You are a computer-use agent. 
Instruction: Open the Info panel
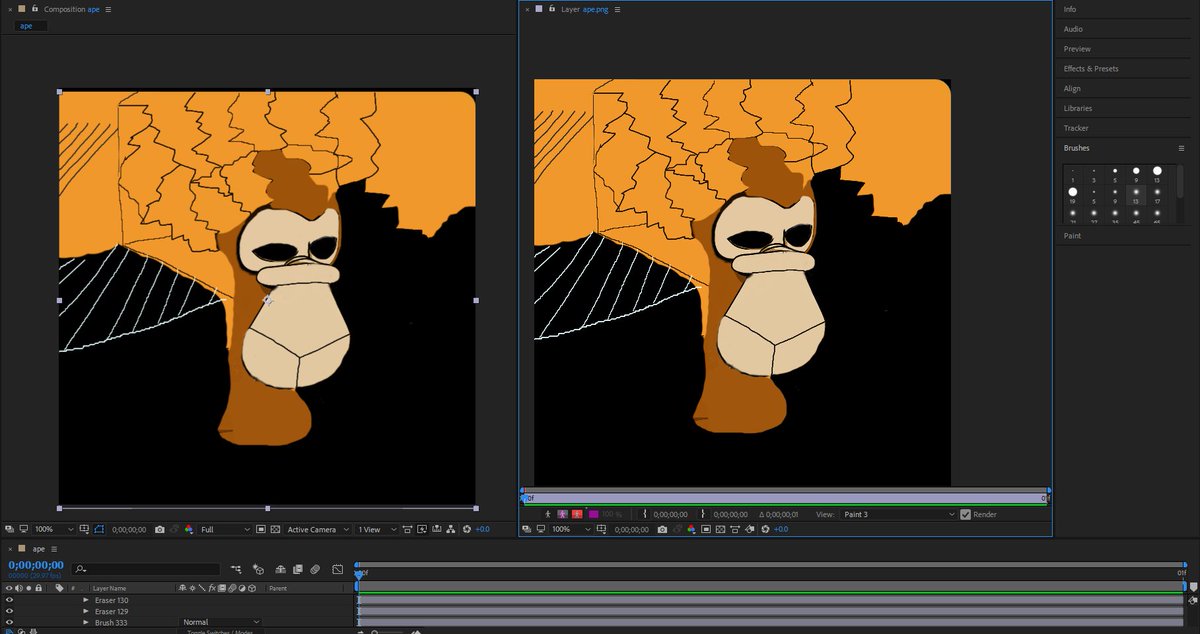tap(1070, 9)
